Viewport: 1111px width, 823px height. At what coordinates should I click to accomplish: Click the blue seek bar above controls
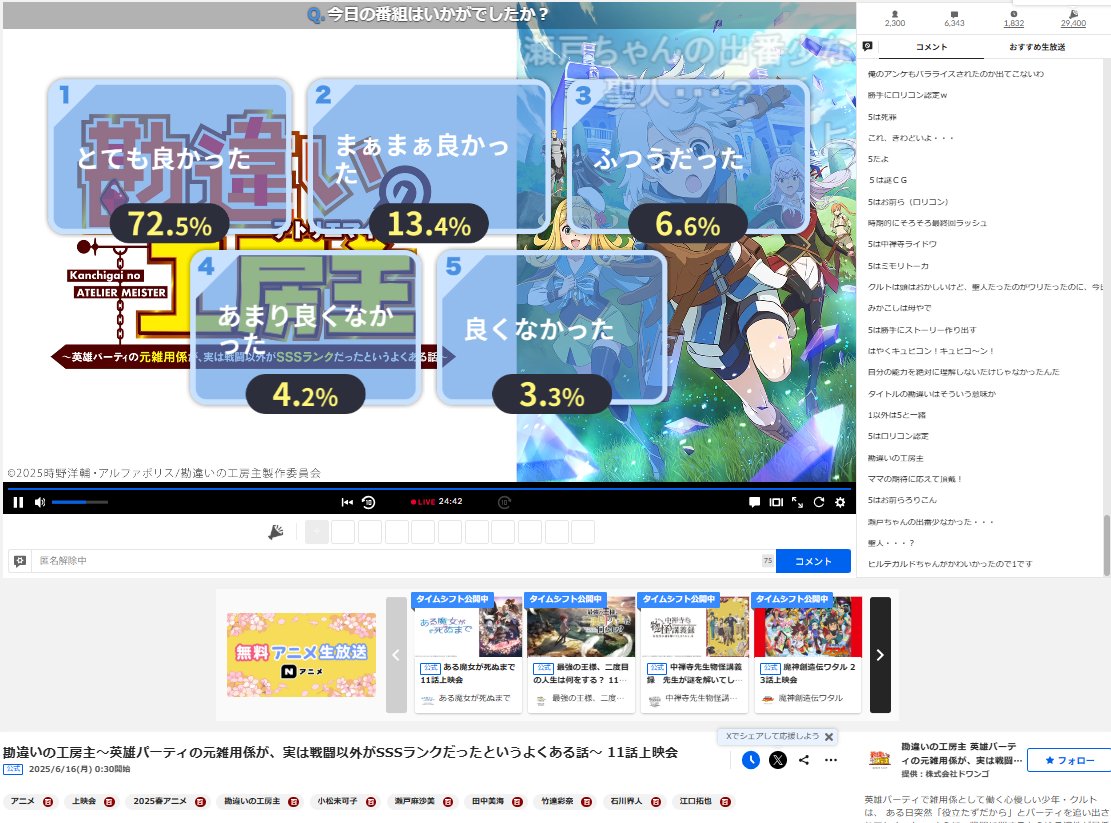pyautogui.click(x=429, y=488)
